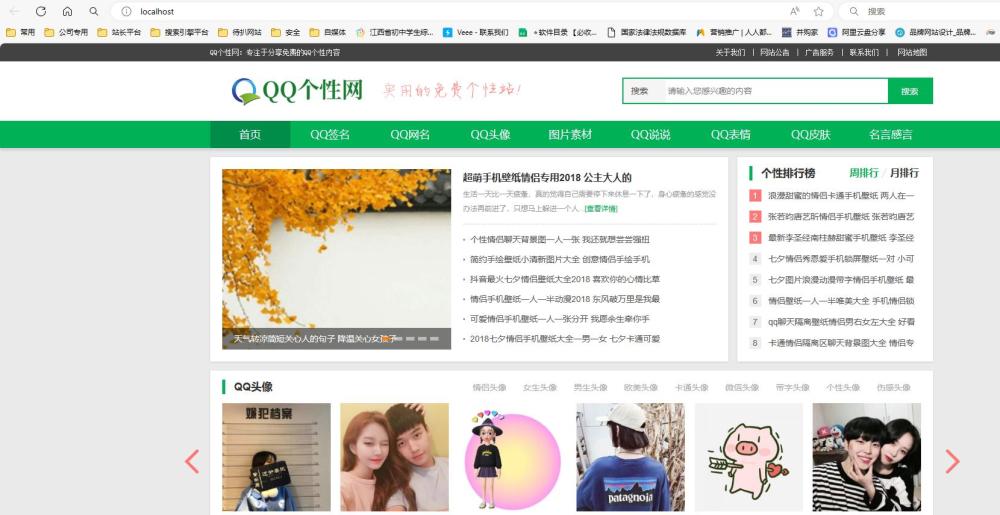Switch ranking to 周排行 tab
The image size is (1000, 515).
click(x=864, y=173)
